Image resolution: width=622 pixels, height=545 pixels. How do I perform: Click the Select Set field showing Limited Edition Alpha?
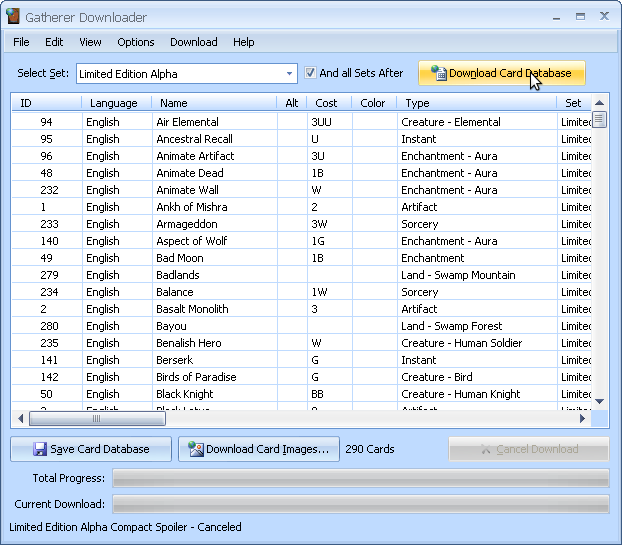(x=187, y=73)
